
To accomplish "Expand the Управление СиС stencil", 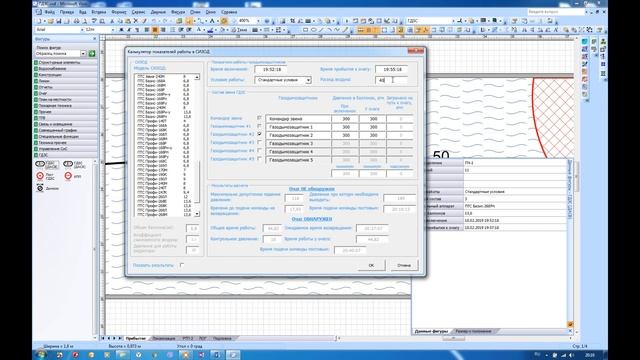I will pos(65,149).
